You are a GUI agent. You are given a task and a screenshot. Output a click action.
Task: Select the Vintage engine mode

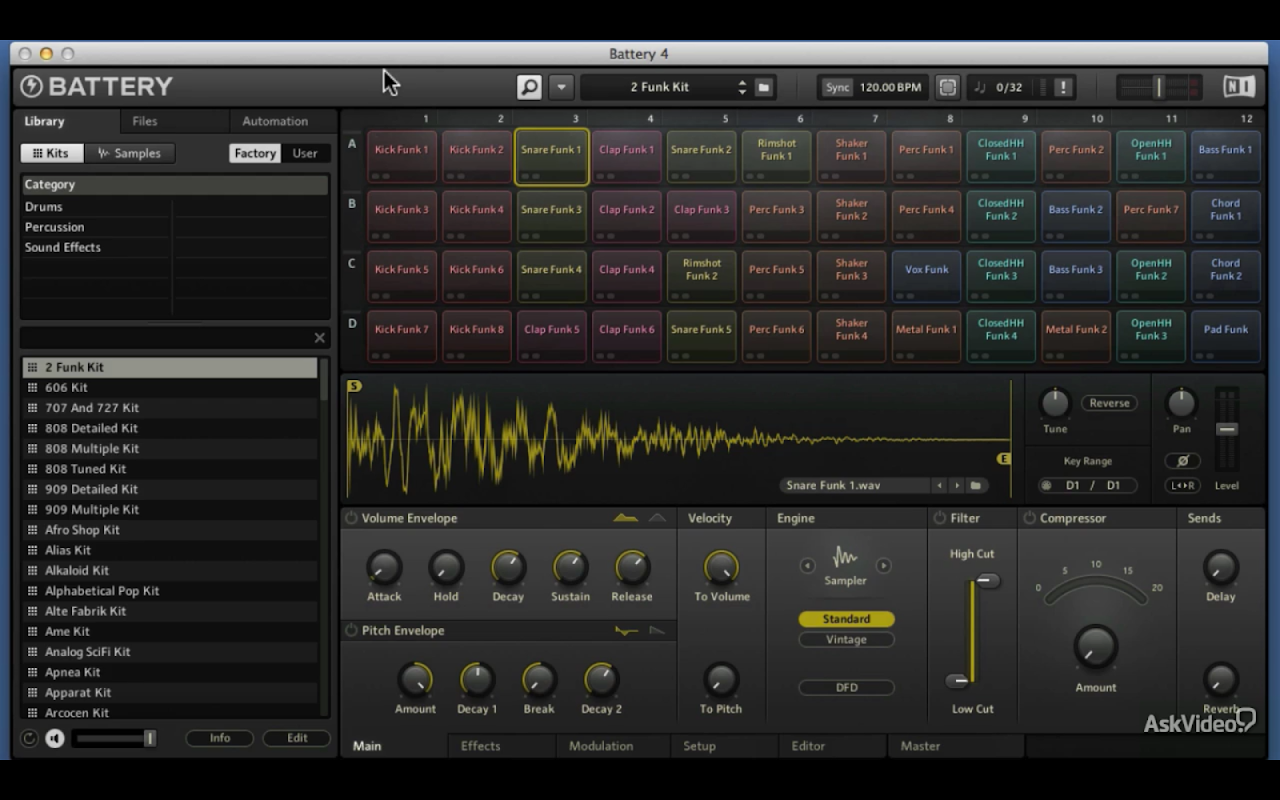click(846, 640)
